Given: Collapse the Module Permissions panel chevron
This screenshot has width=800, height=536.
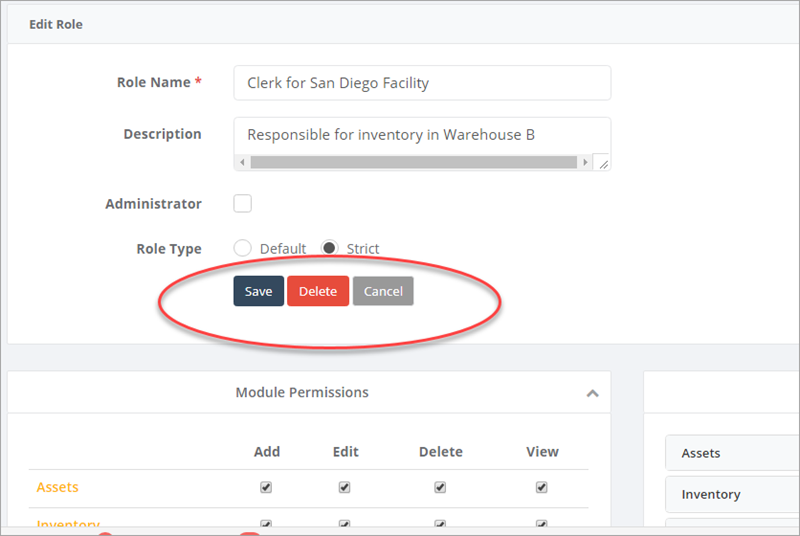Looking at the screenshot, I should click(592, 393).
